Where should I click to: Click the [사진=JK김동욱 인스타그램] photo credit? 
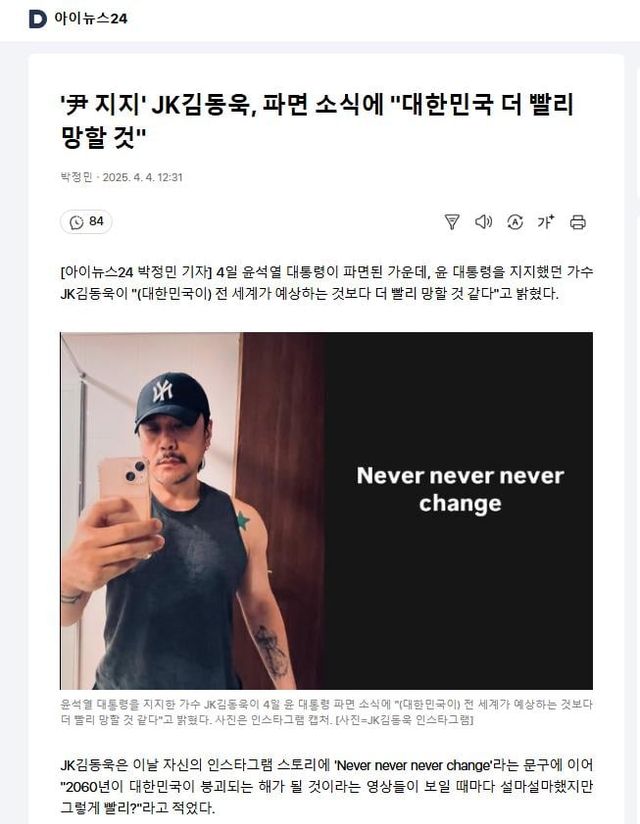tap(404, 719)
